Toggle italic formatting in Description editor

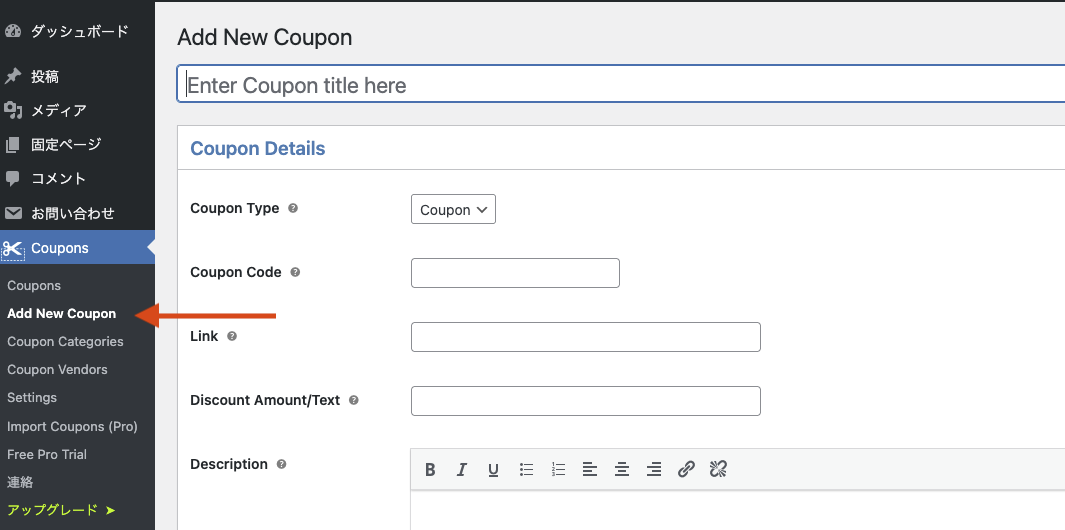pyautogui.click(x=462, y=470)
